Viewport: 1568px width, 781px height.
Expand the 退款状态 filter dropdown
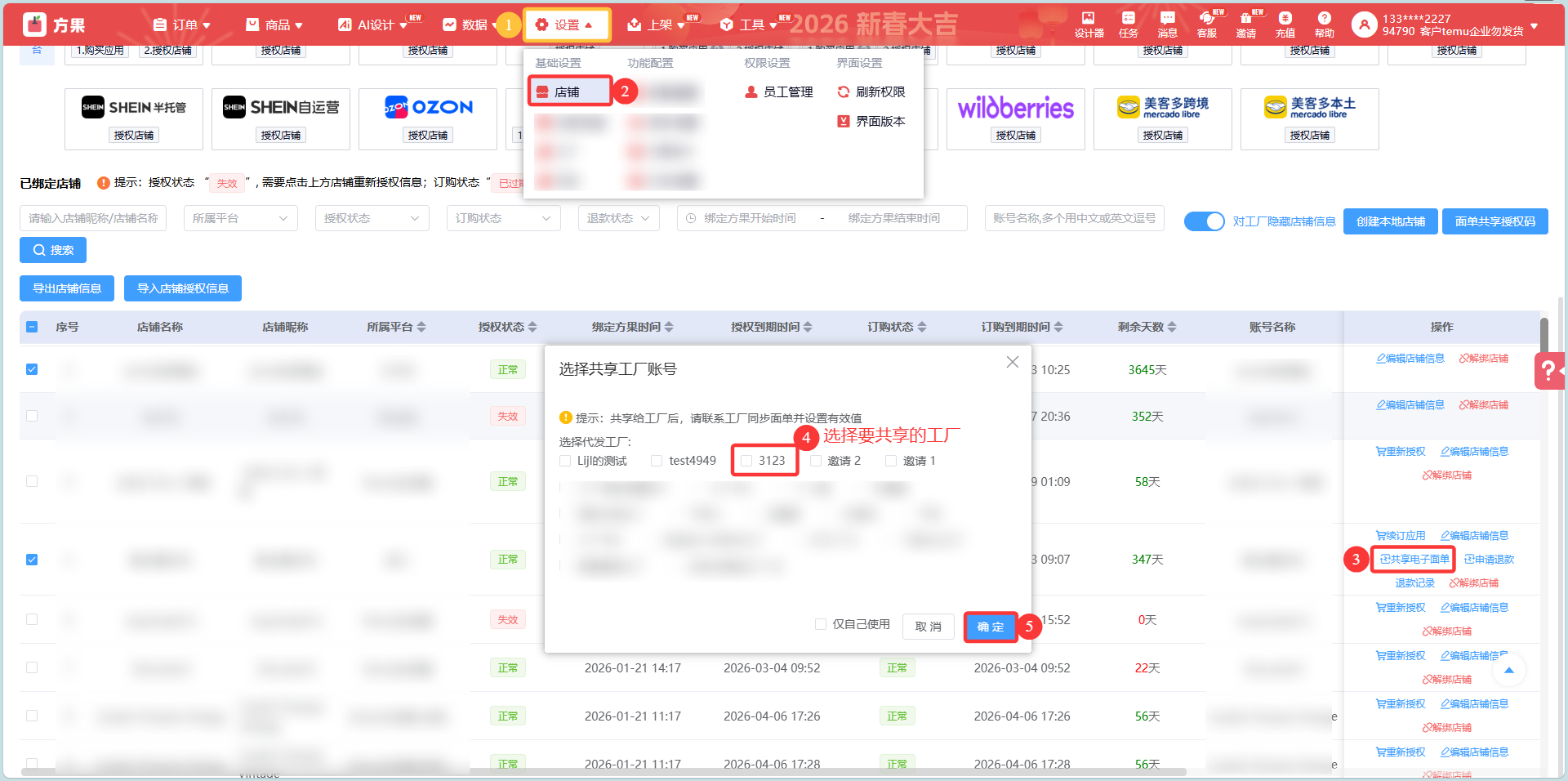(619, 218)
